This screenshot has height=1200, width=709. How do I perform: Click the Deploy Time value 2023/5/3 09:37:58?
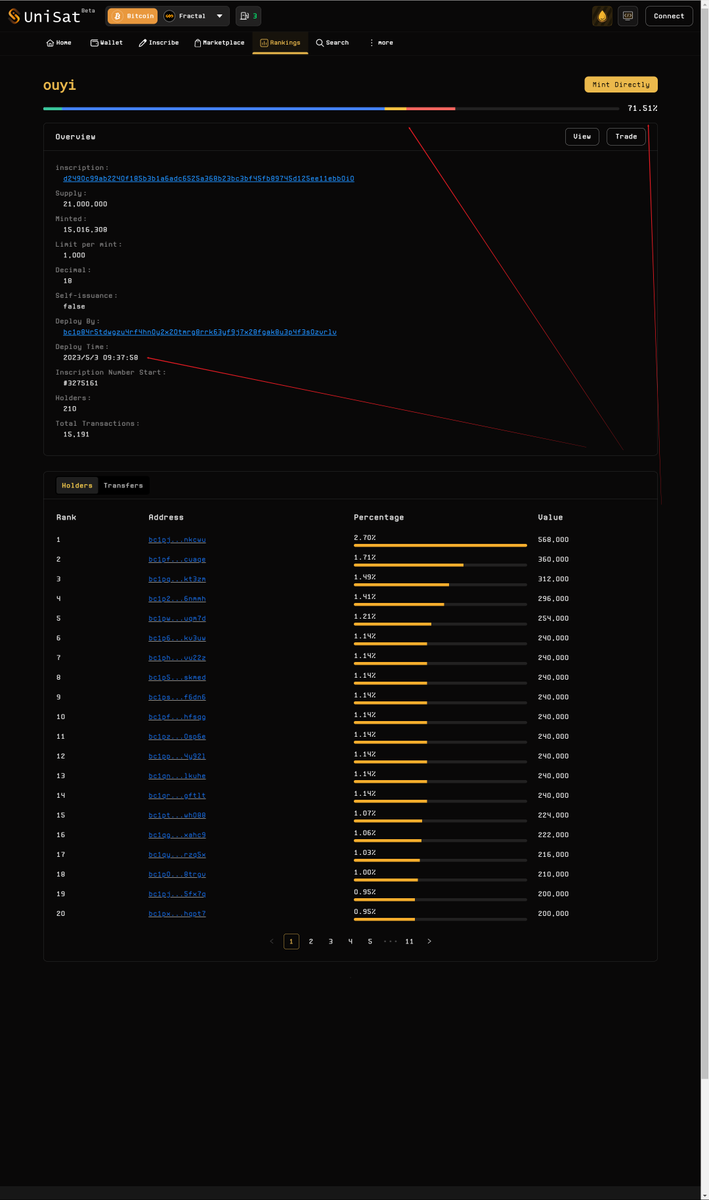100,357
